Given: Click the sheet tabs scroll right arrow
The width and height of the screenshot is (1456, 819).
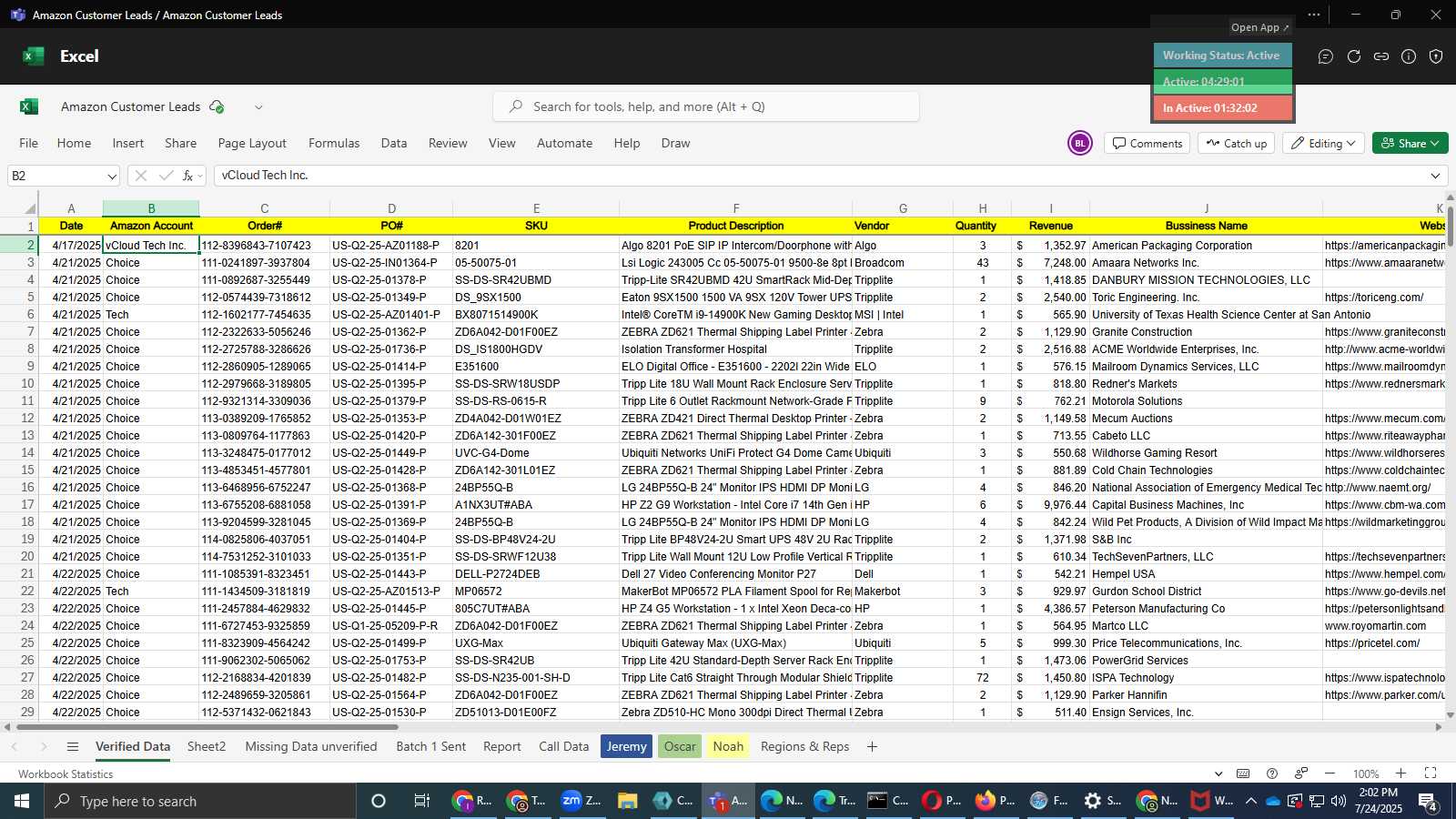Looking at the screenshot, I should tap(43, 747).
